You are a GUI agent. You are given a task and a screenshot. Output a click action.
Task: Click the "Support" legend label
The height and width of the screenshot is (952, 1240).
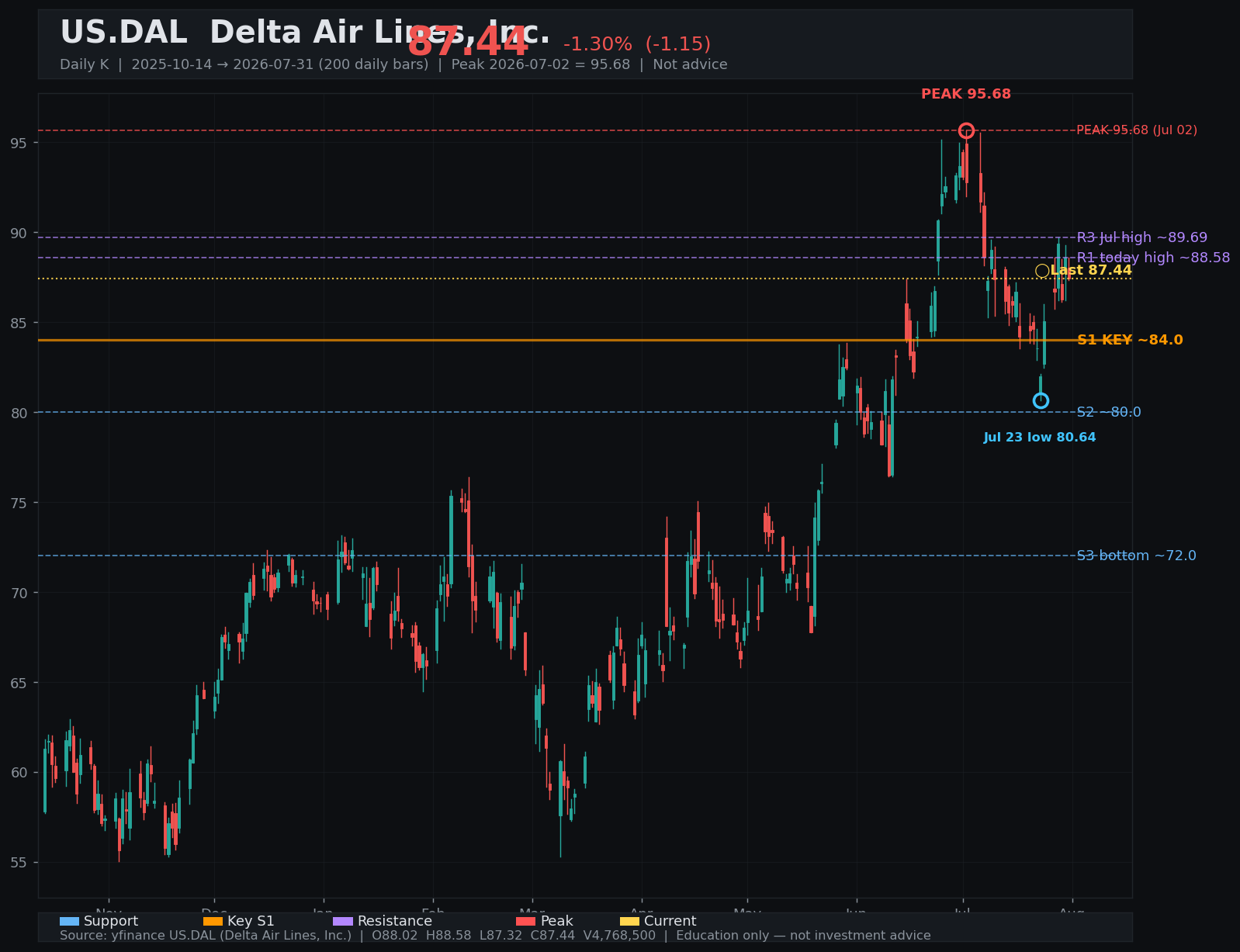[111, 921]
